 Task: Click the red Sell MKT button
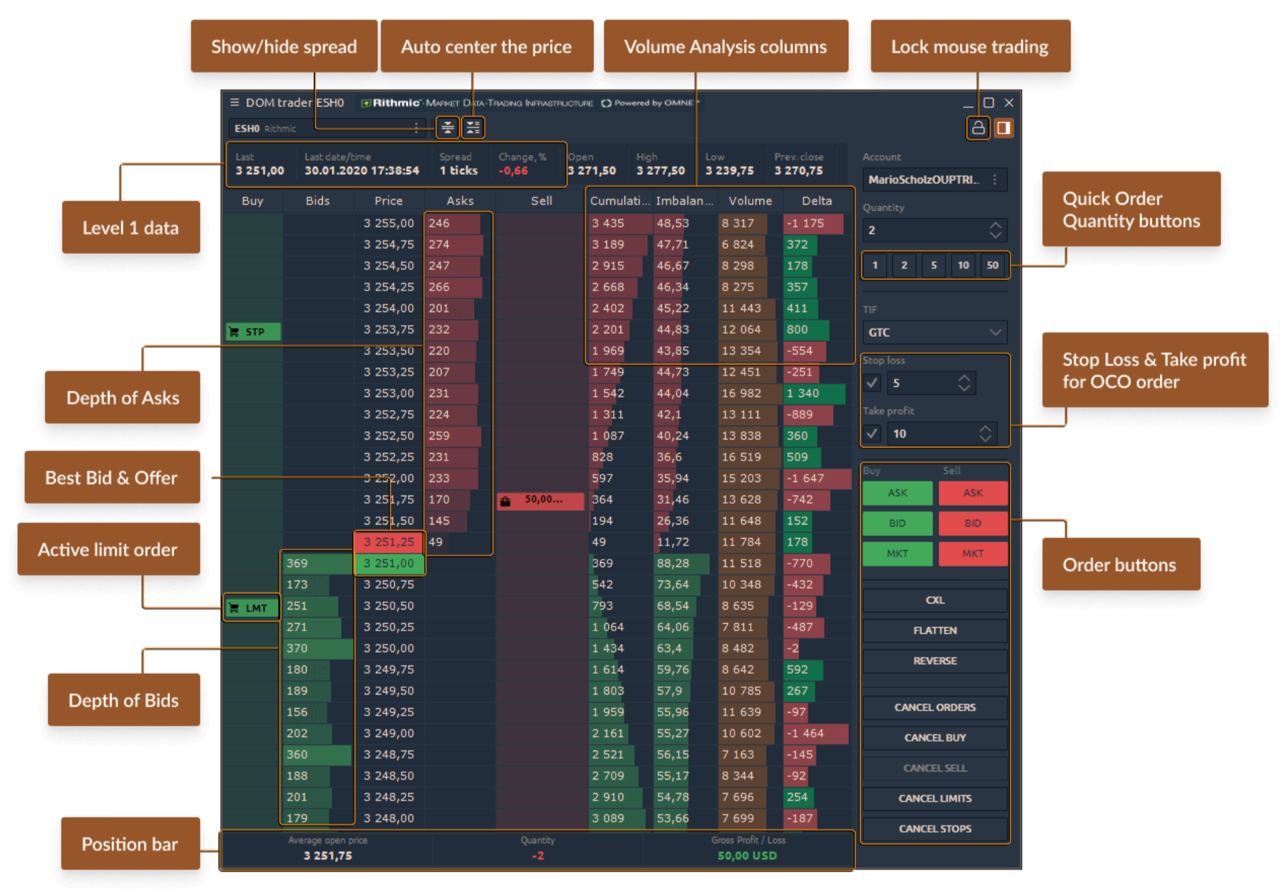[x=973, y=554]
